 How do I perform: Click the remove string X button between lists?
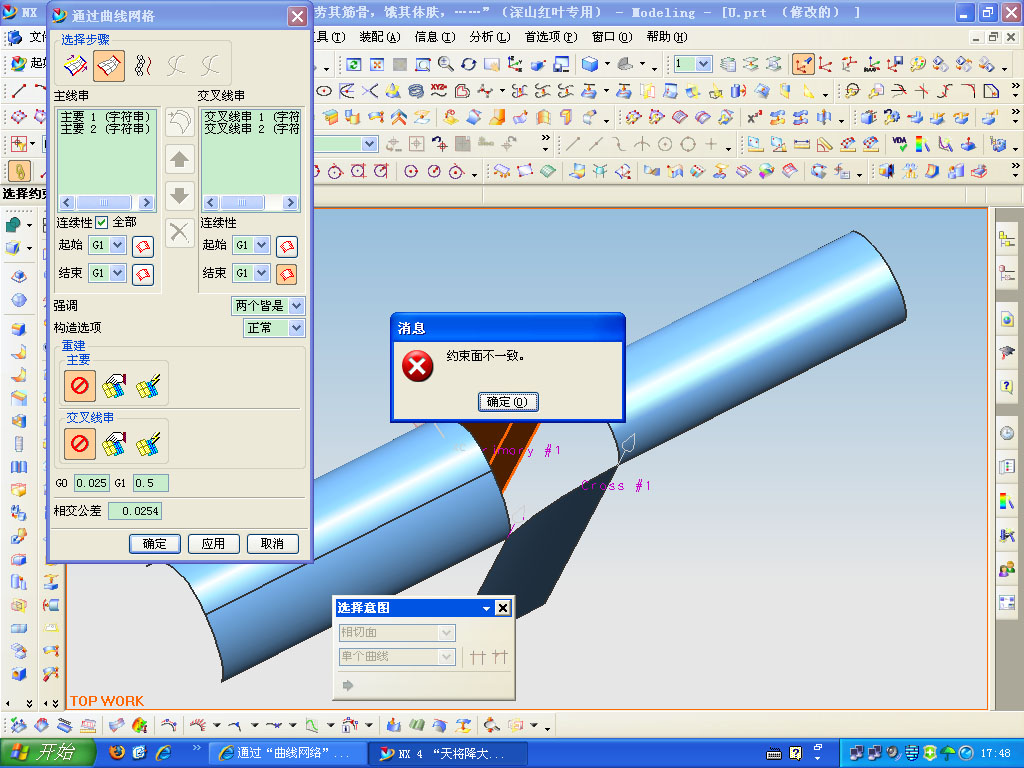pos(180,232)
